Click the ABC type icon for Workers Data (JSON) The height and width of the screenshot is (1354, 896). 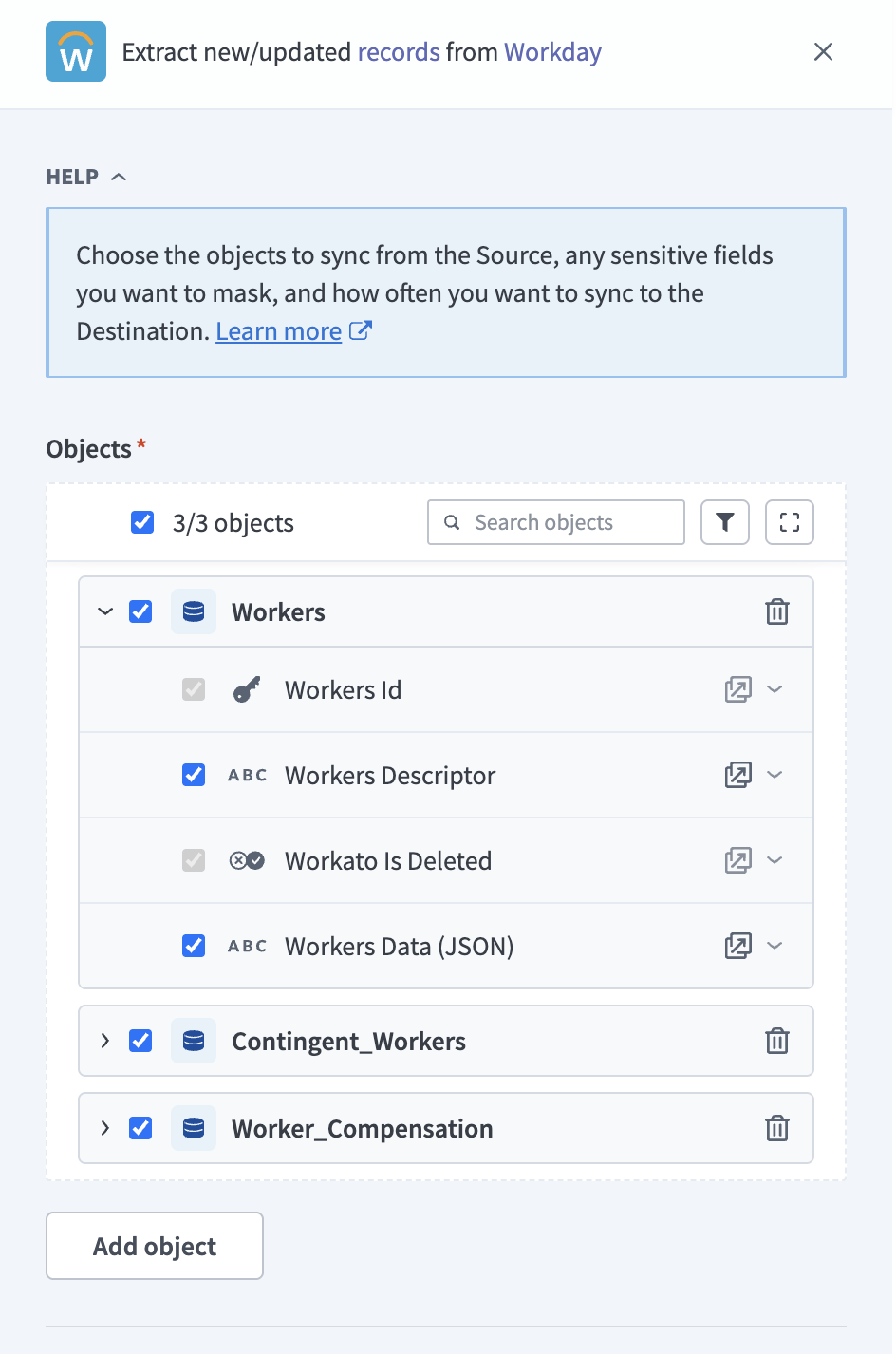point(247,946)
